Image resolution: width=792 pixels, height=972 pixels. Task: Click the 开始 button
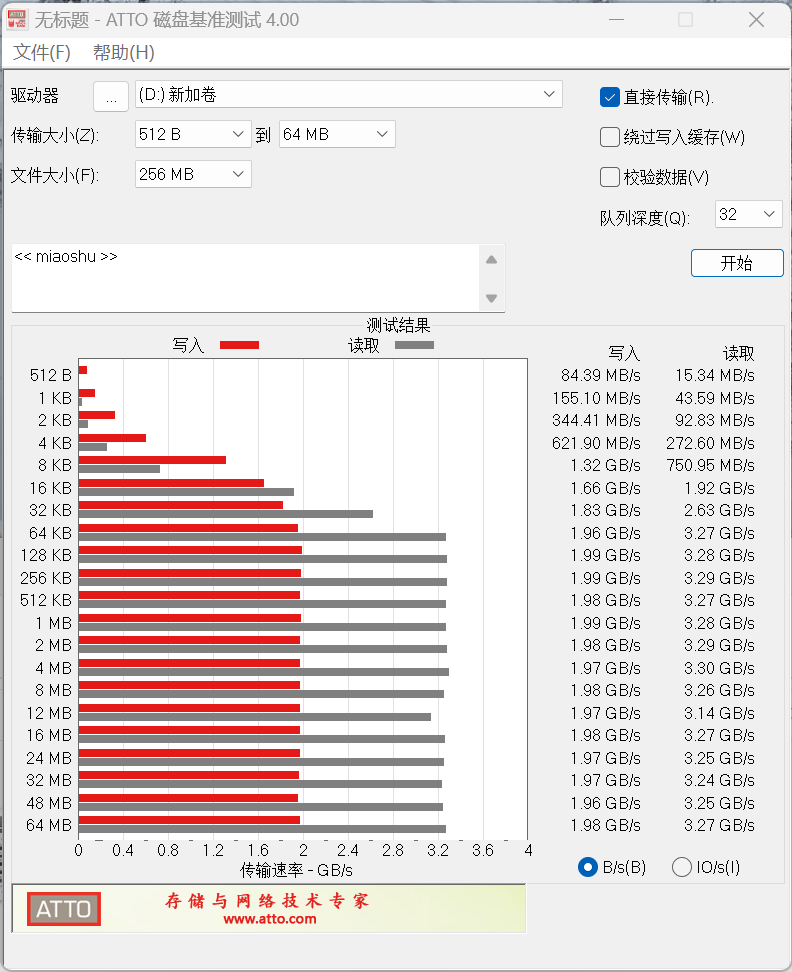pos(736,263)
